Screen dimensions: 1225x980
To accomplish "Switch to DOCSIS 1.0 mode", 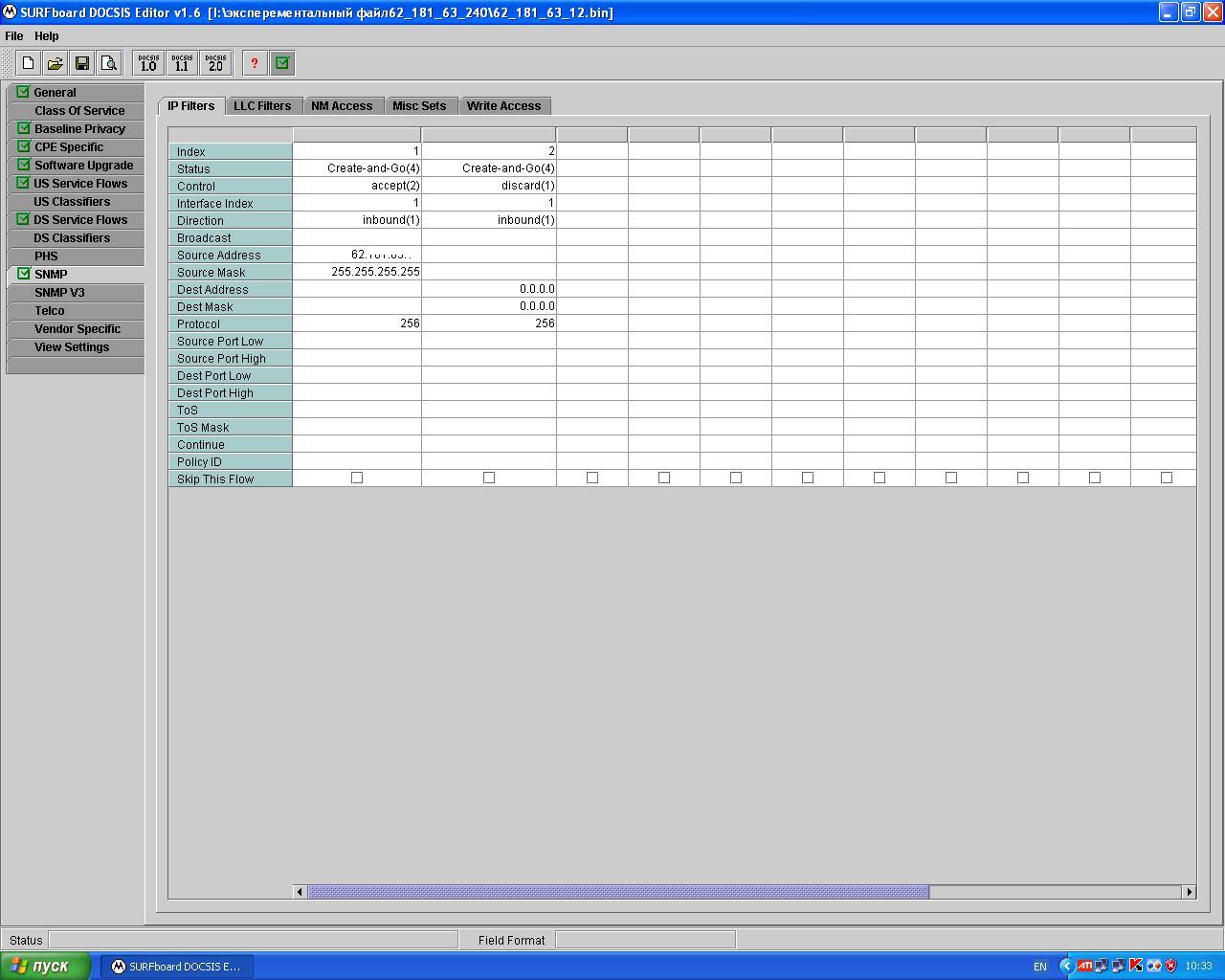I will (x=148, y=63).
